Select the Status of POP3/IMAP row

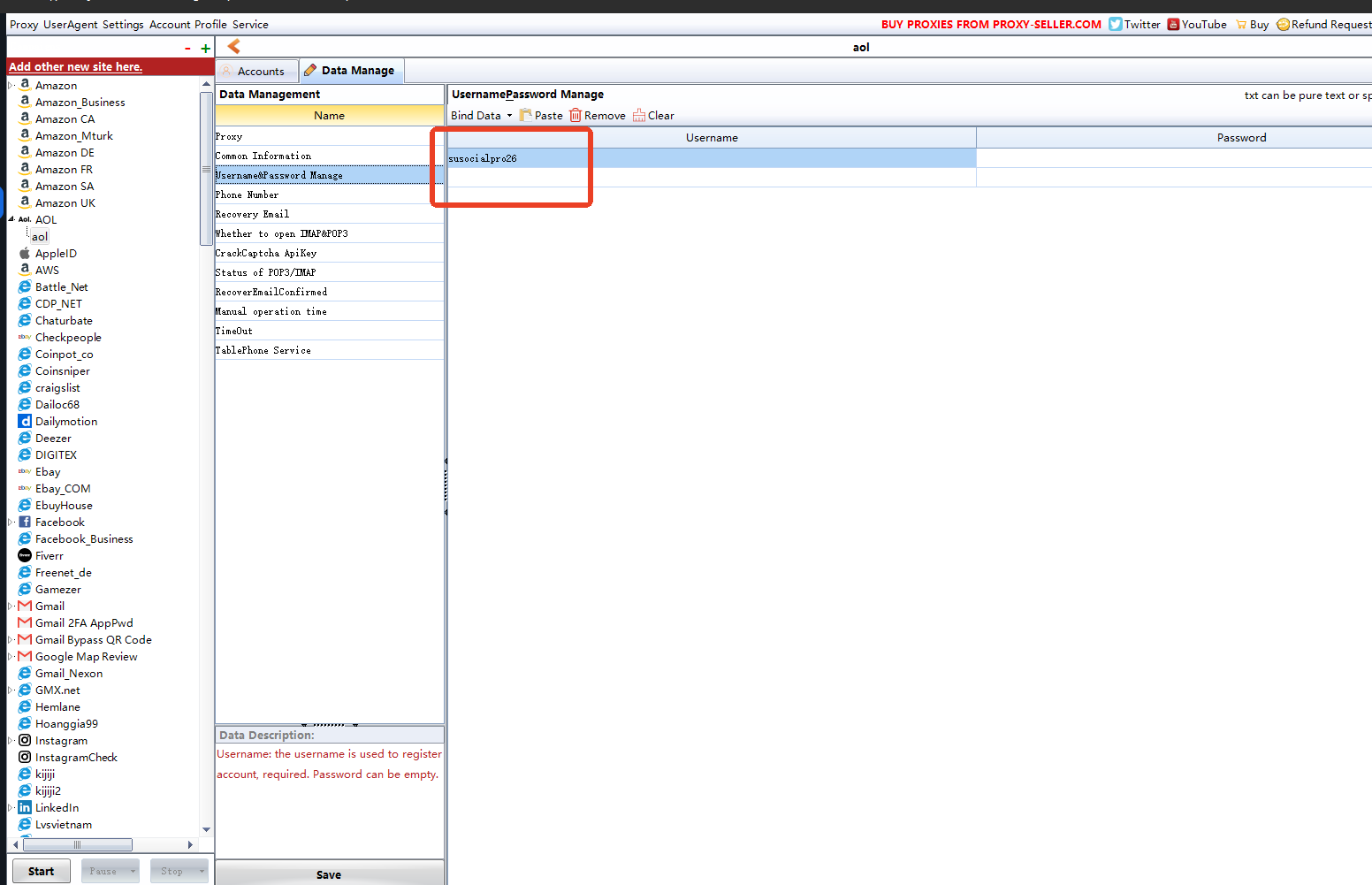[x=329, y=272]
